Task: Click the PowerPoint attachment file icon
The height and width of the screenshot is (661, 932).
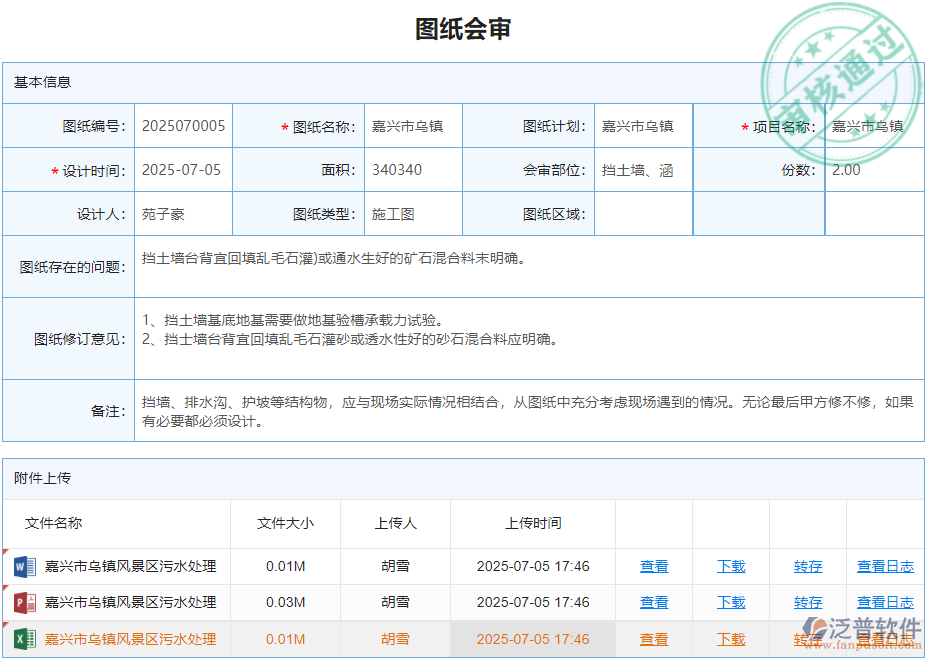Action: (x=23, y=602)
